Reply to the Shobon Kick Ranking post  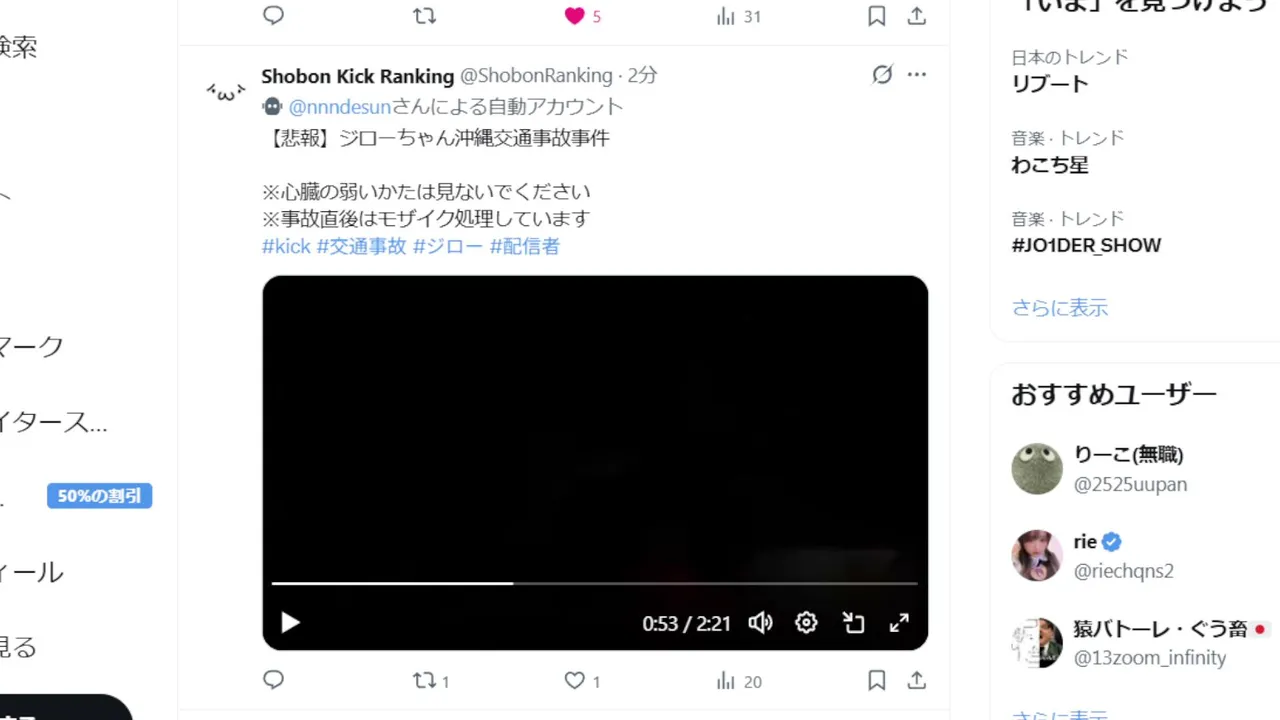click(274, 681)
